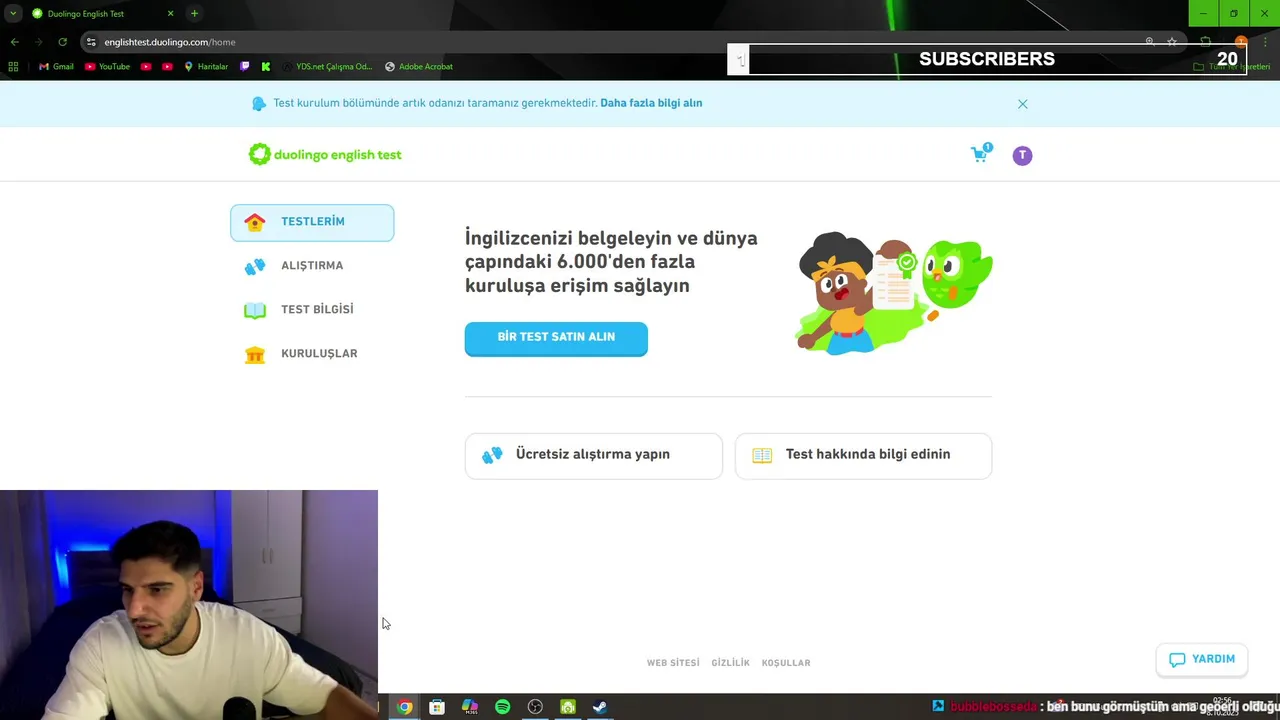Click the duolingo english test logo

point(325,154)
